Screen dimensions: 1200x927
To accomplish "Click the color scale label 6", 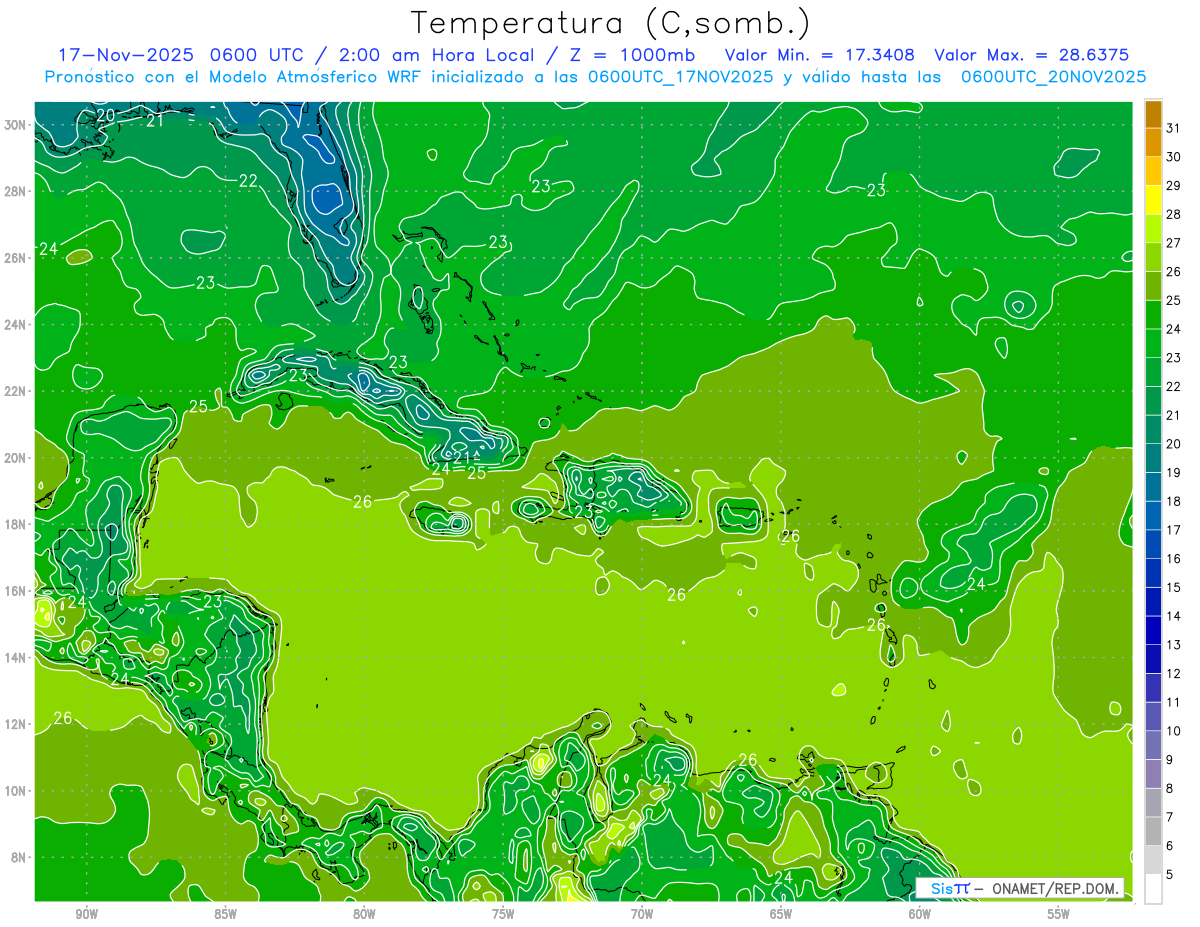I will click(x=1170, y=846).
